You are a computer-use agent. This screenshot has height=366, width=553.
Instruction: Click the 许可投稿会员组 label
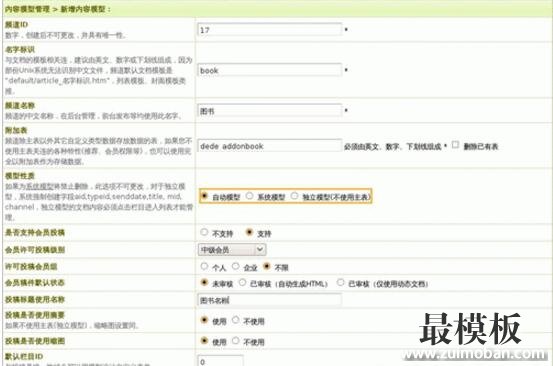pos(31,267)
